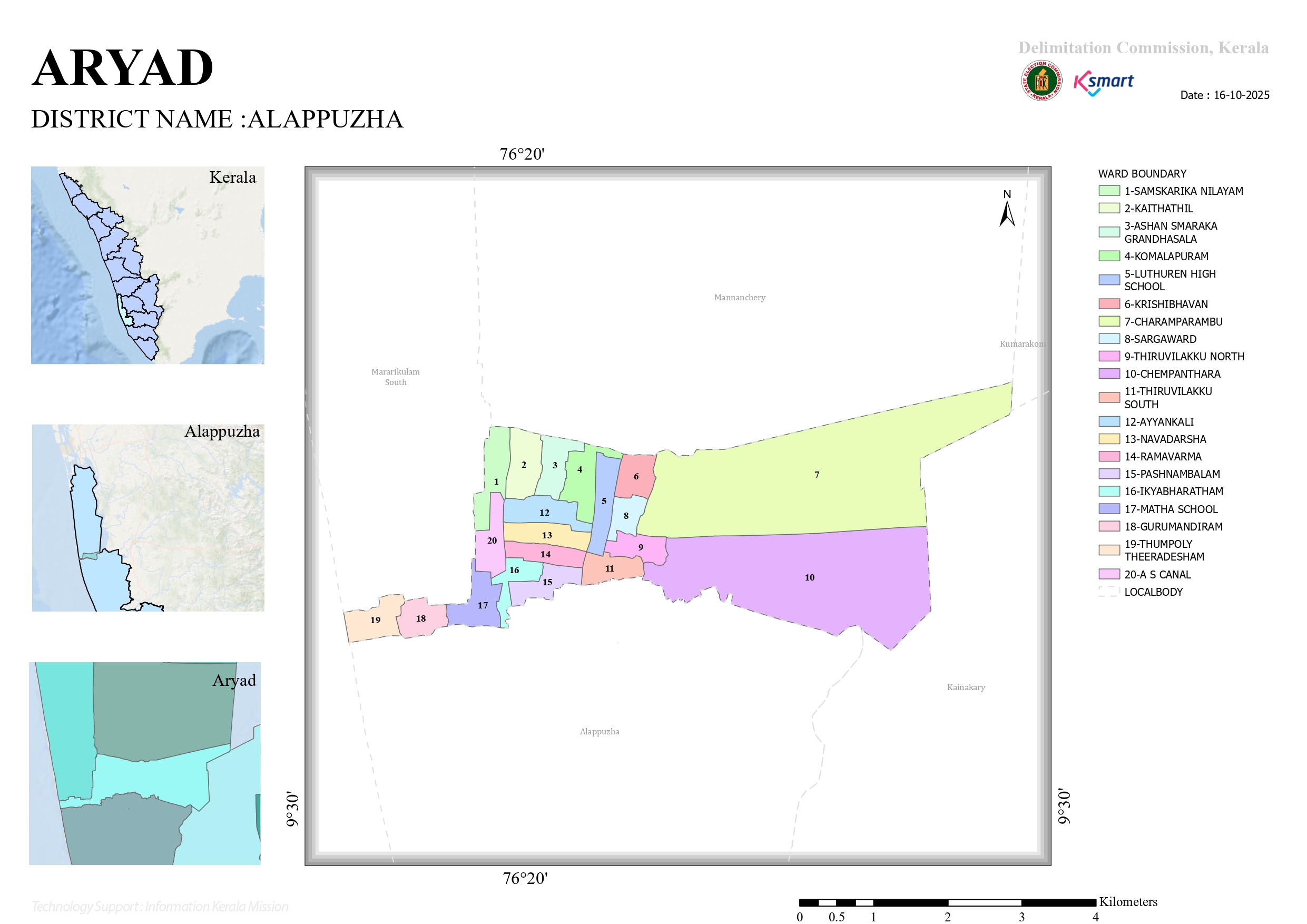1307x924 pixels.
Task: Click ward 5 on the map
Action: pyautogui.click(x=604, y=502)
